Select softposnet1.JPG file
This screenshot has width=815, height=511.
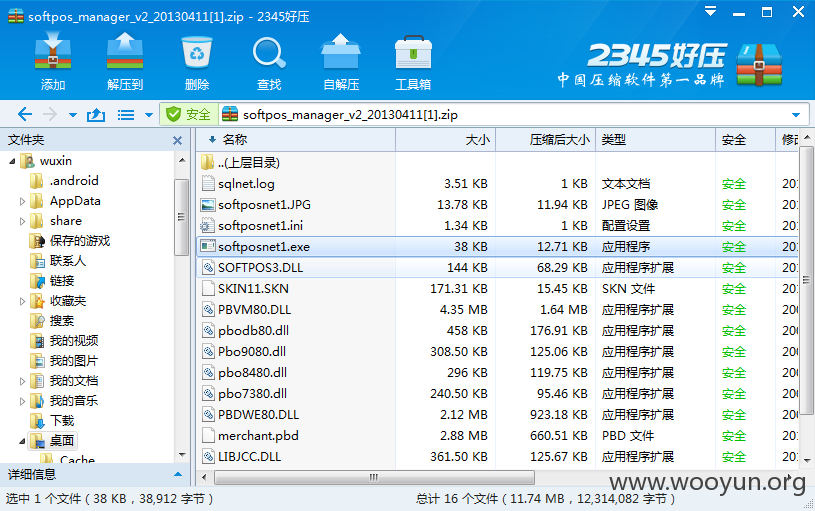(x=499, y=205)
